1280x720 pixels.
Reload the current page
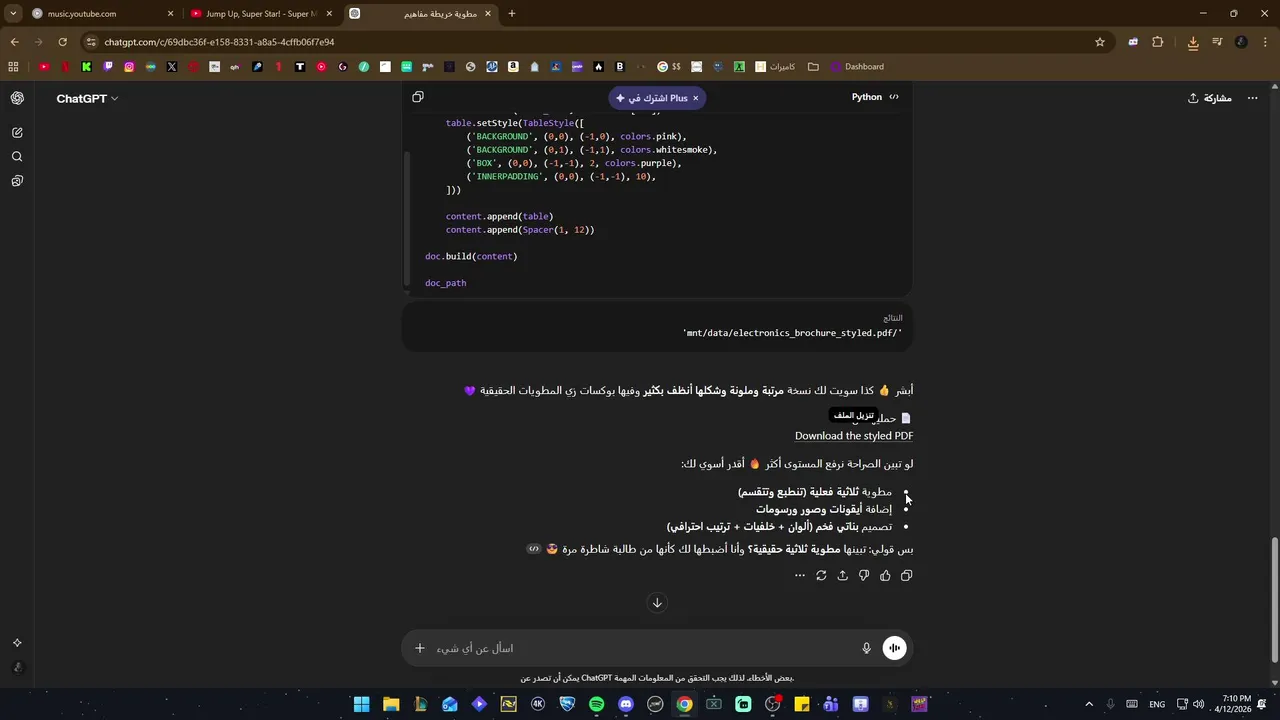point(62,42)
